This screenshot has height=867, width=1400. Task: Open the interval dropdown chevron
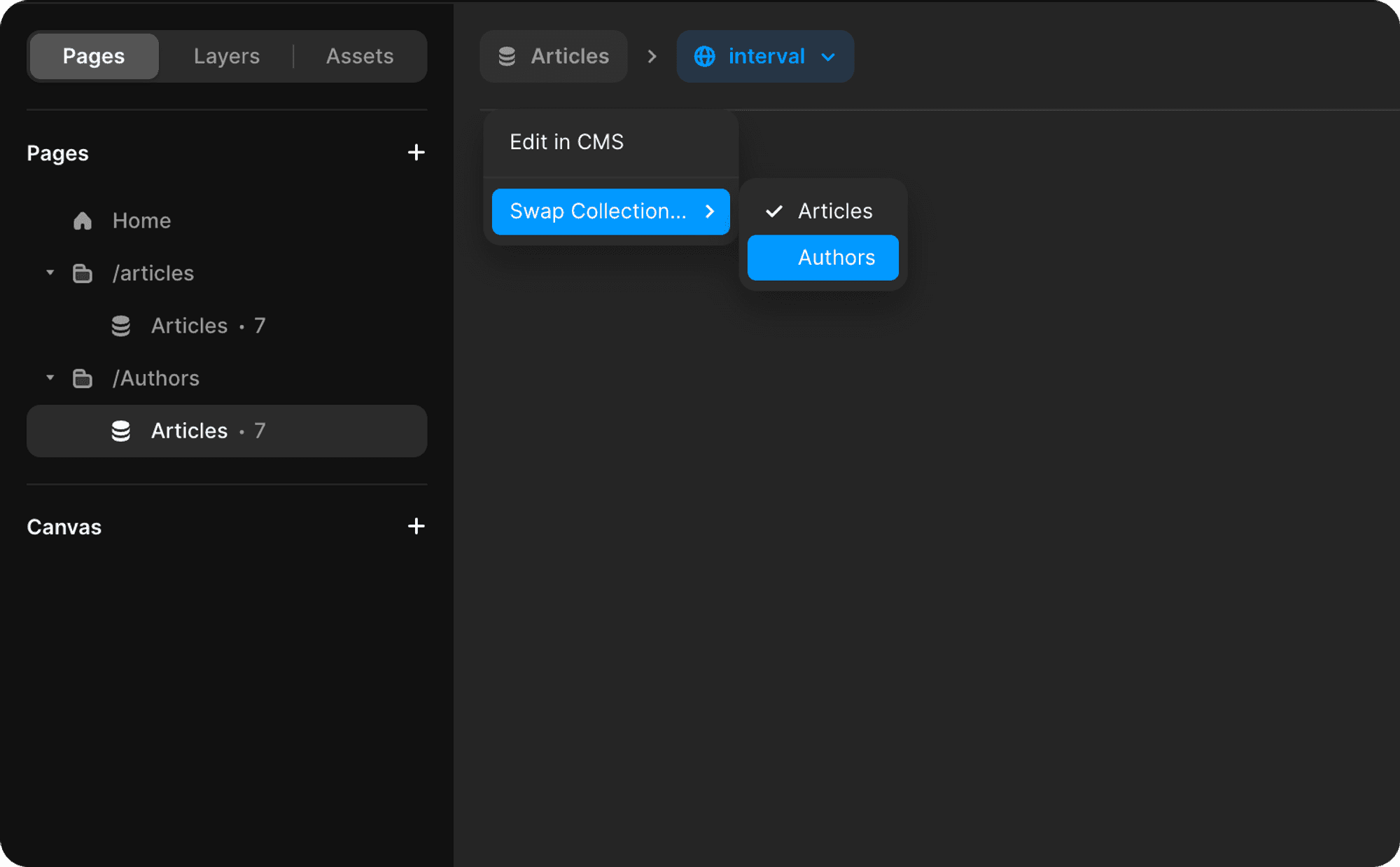pyautogui.click(x=828, y=57)
